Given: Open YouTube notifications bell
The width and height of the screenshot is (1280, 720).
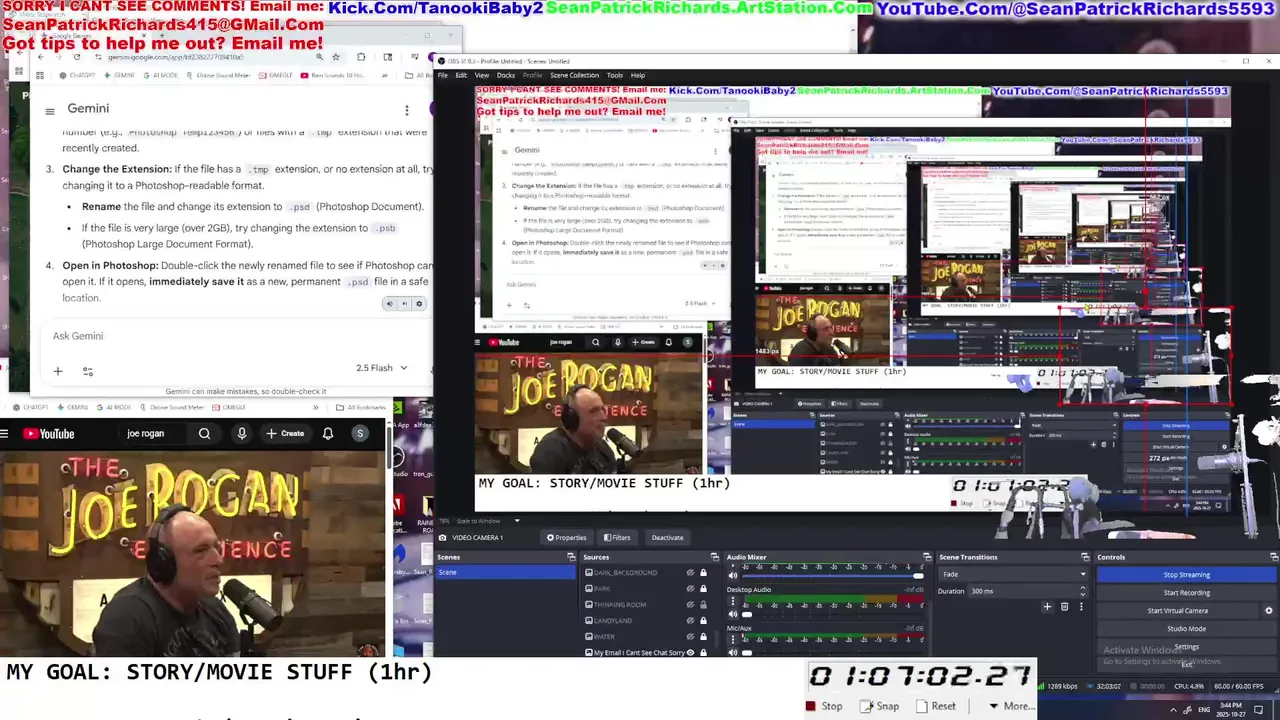Looking at the screenshot, I should [x=328, y=434].
